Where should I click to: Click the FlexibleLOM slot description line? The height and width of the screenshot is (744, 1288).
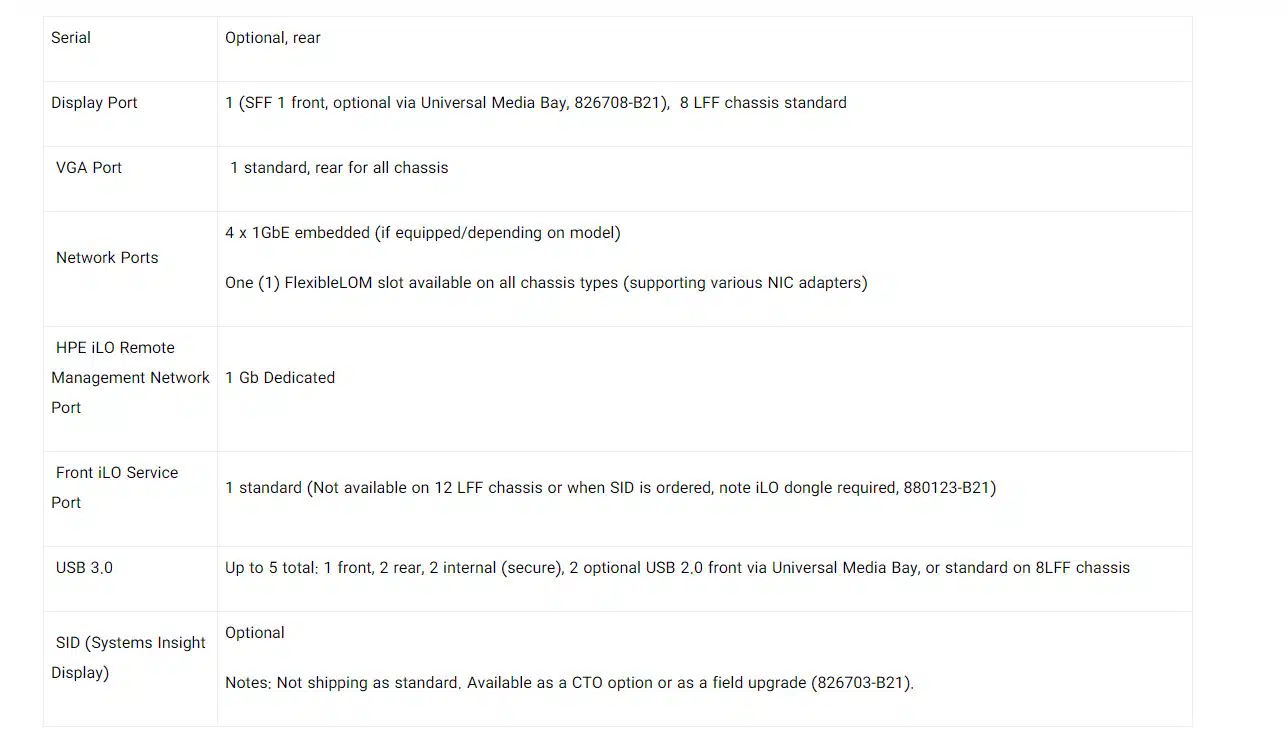coord(546,283)
